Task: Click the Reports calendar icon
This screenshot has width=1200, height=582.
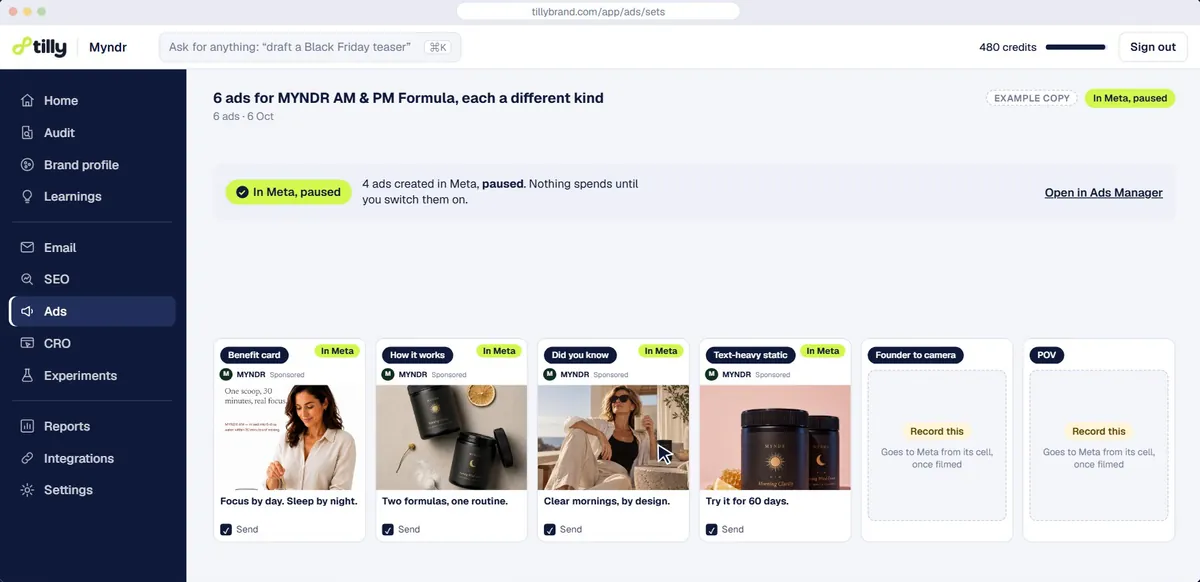Action: pyautogui.click(x=27, y=427)
